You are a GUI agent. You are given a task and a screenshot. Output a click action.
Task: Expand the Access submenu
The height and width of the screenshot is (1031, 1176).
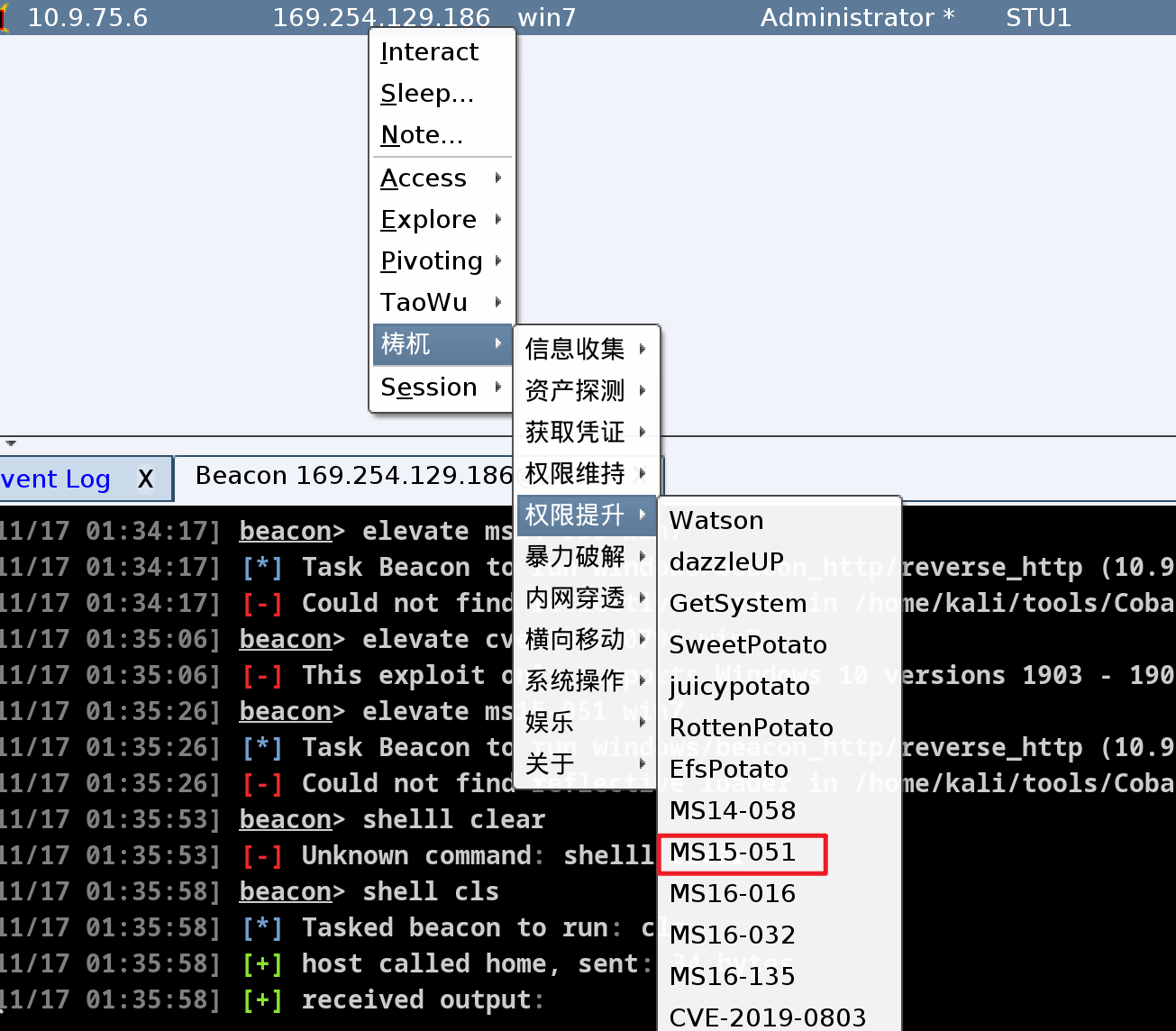tap(442, 178)
